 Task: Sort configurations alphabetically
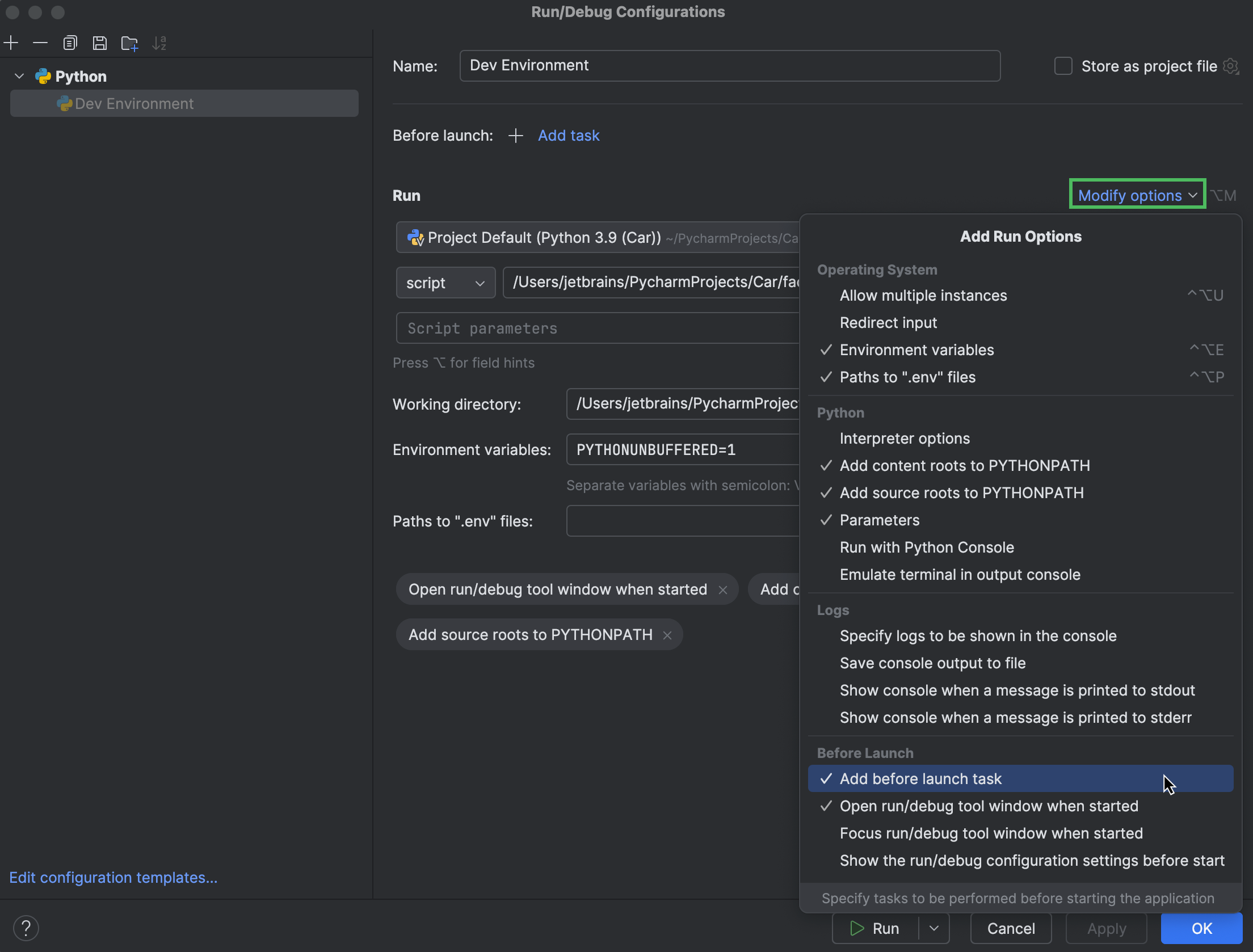[x=159, y=43]
